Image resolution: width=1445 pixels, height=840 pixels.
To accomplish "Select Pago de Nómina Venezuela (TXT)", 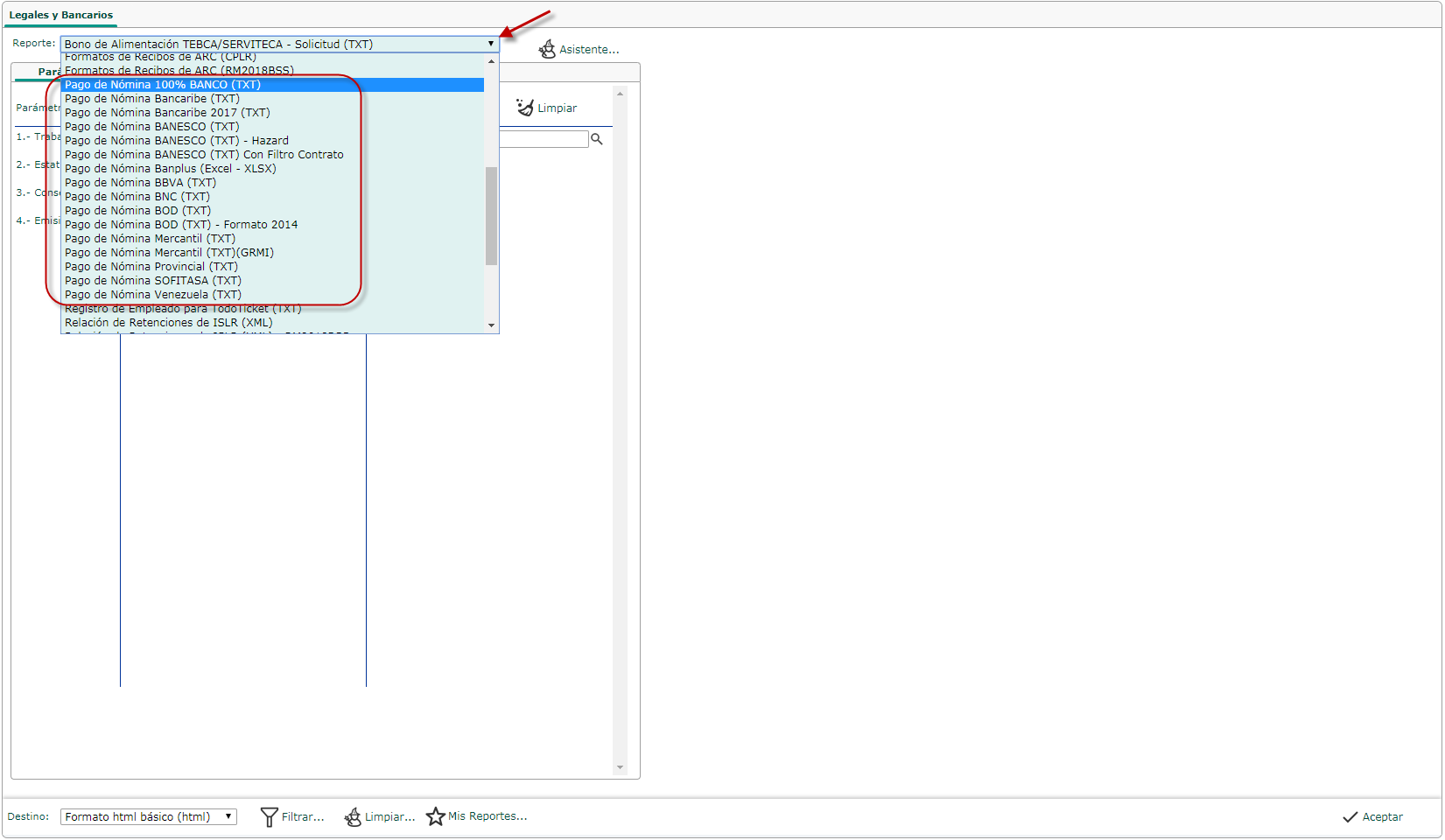I will 153,295.
